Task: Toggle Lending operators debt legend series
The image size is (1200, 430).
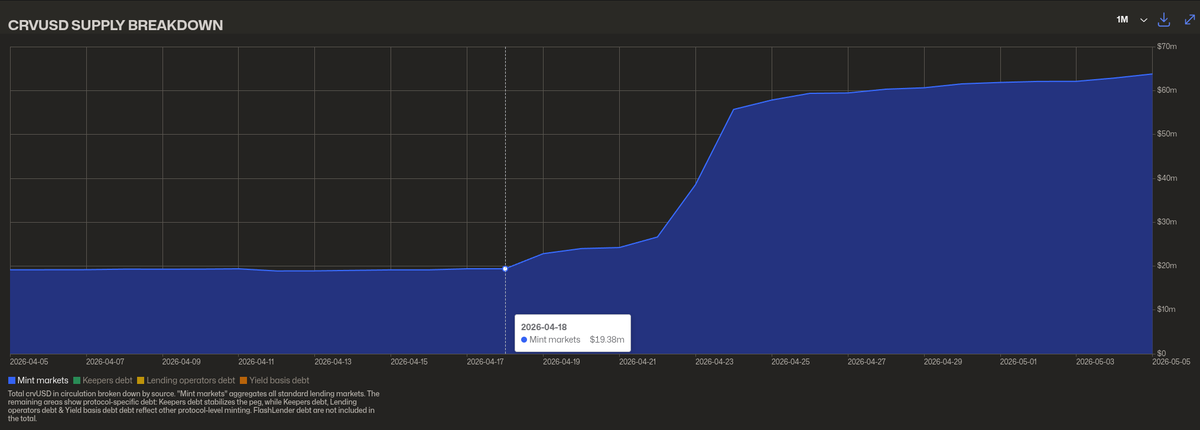Action: tap(188, 380)
